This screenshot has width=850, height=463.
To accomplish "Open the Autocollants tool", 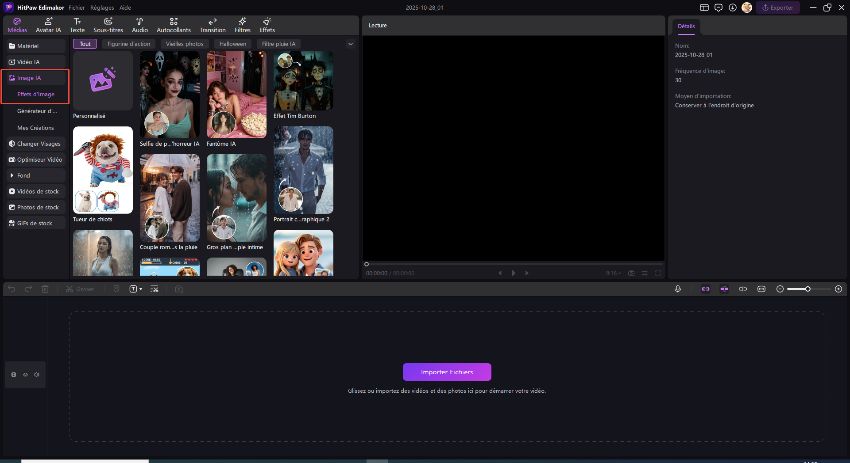I will (x=173, y=25).
